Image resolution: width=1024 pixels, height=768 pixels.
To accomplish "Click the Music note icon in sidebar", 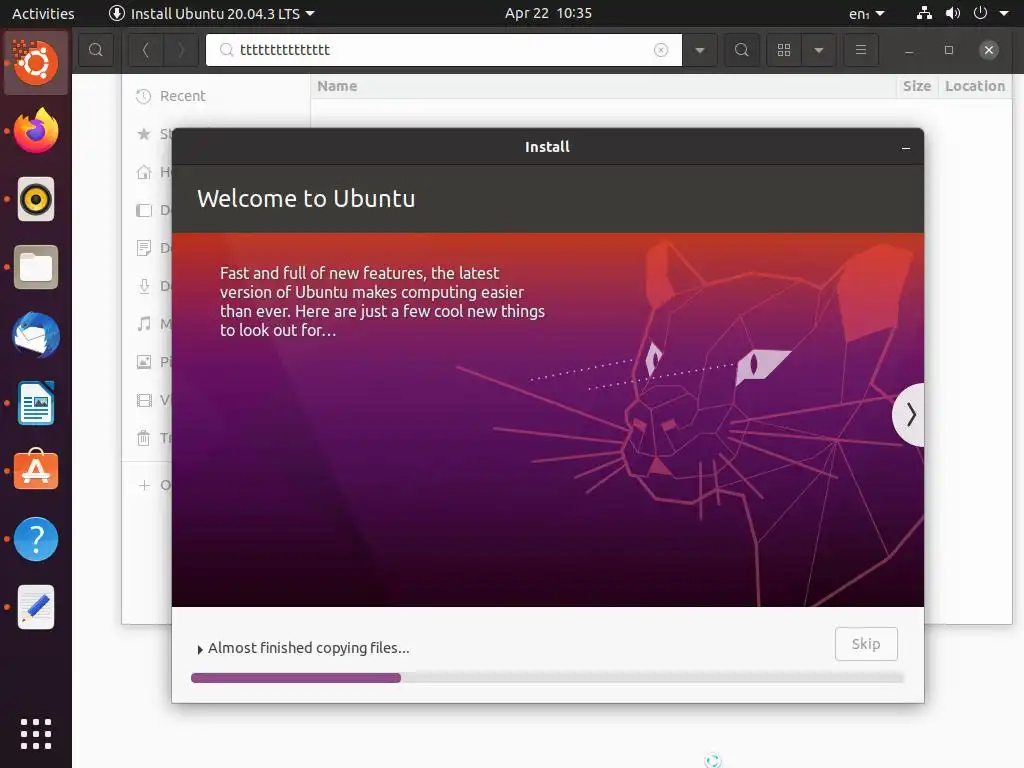I will pos(144,323).
